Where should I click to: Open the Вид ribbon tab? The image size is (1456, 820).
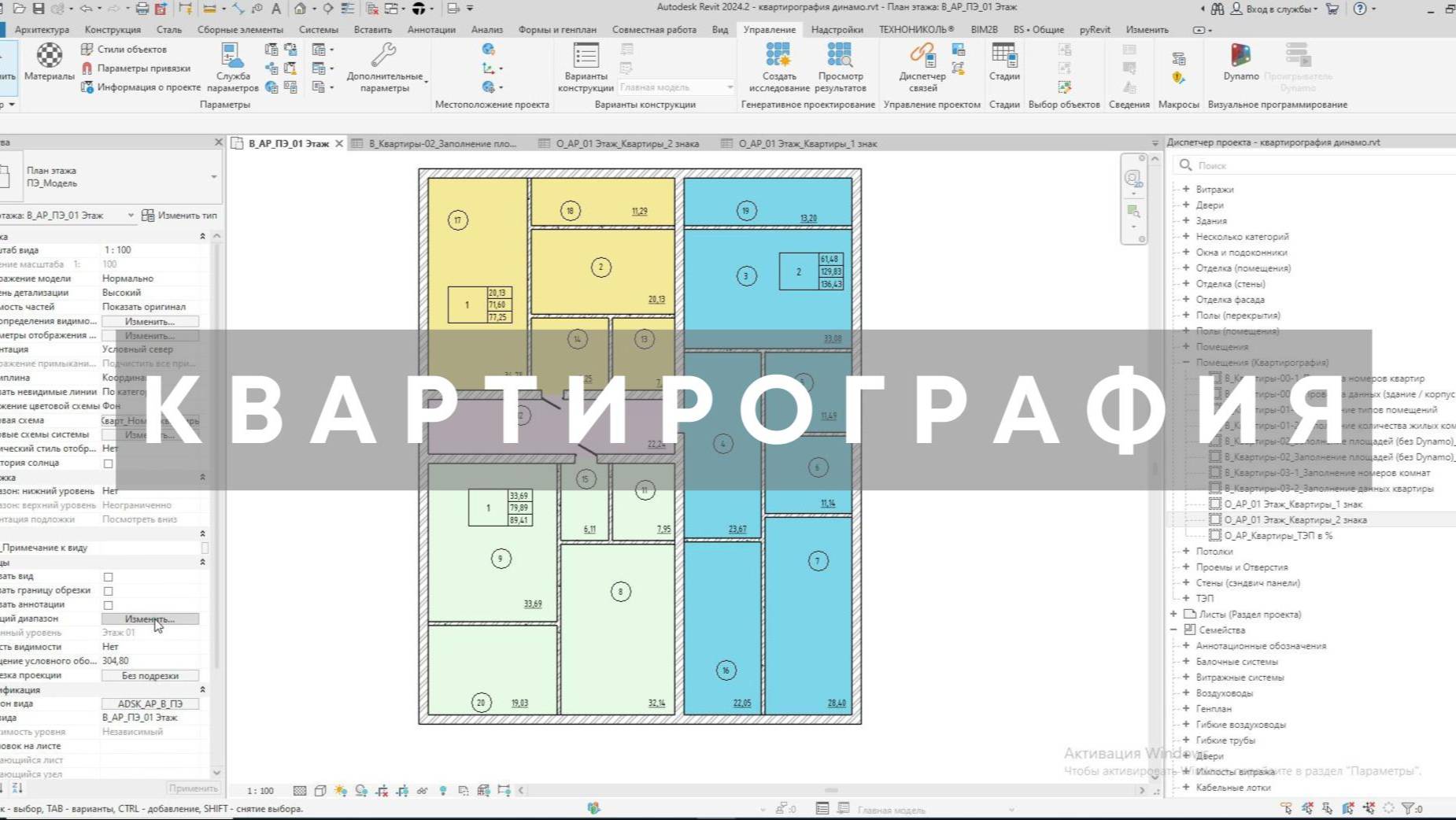(x=720, y=29)
